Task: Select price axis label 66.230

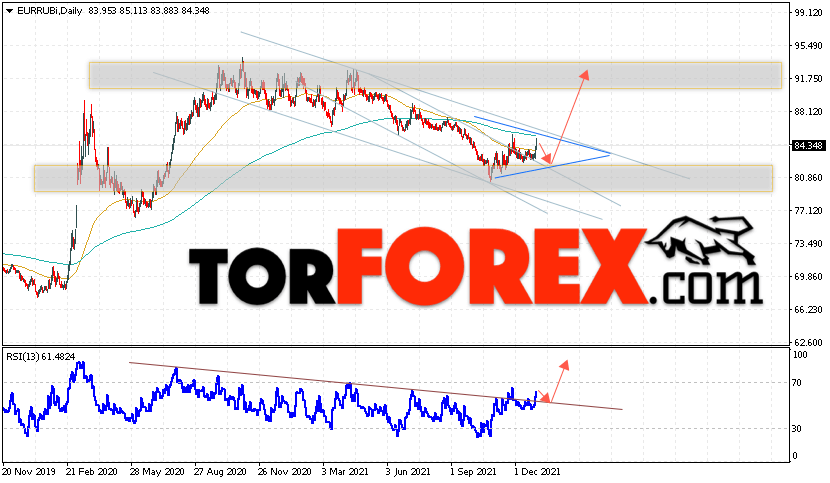Action: [x=808, y=309]
